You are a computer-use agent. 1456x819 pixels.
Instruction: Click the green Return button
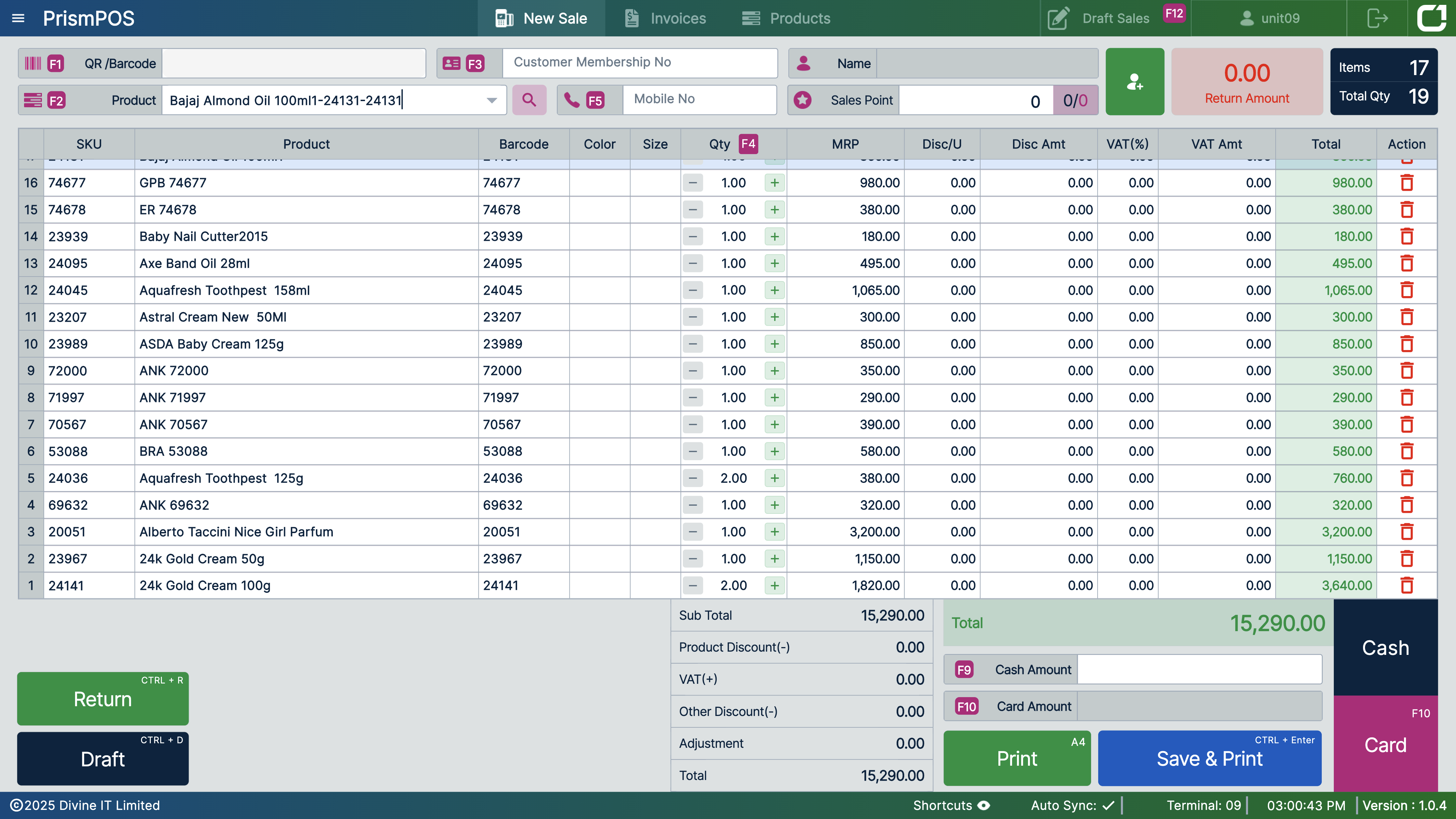point(103,699)
